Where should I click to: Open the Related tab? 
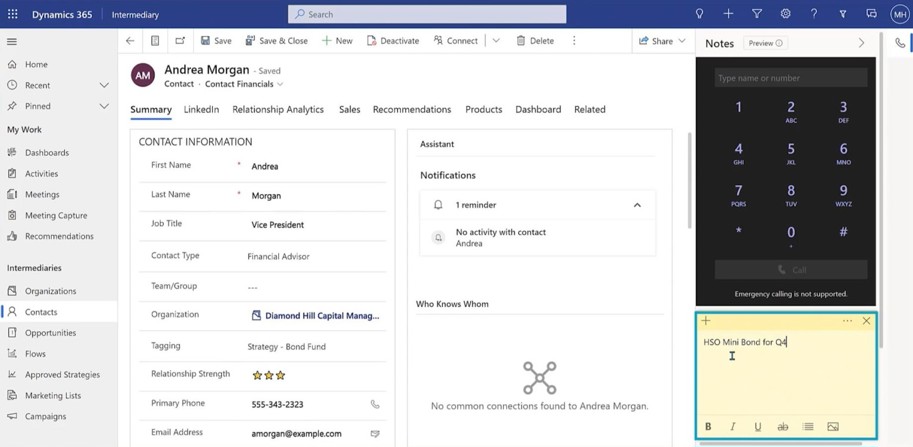pyautogui.click(x=589, y=109)
